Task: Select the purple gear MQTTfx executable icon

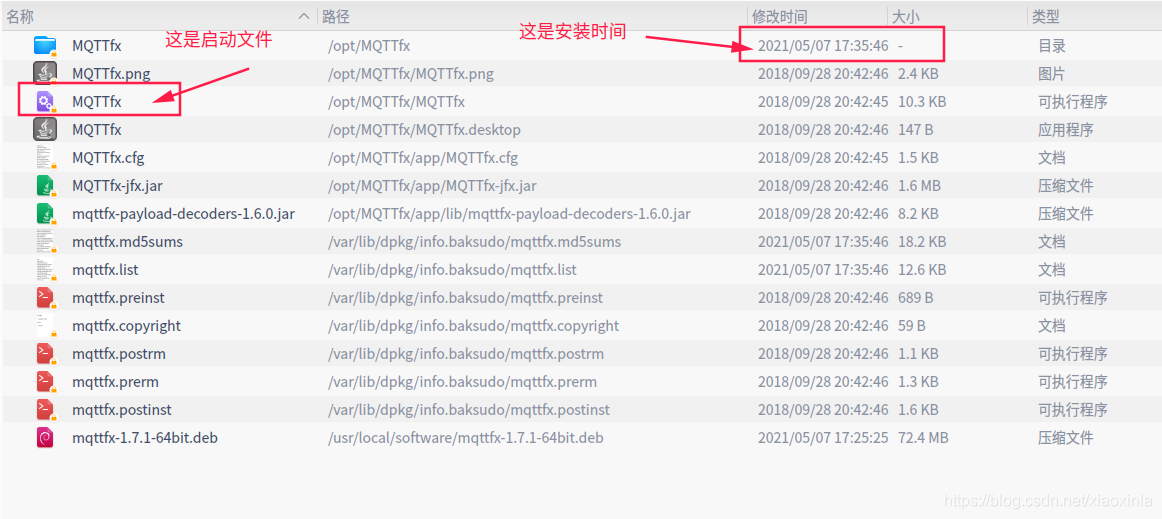Action: (x=45, y=102)
